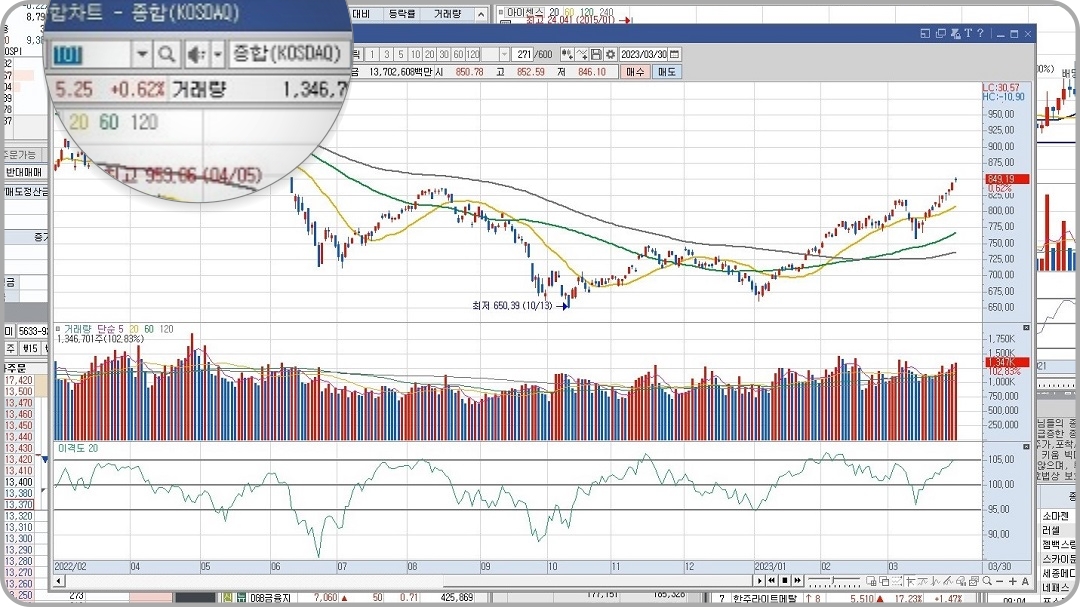Click the 대비 column header in back window
This screenshot has height=607, width=1080.
point(361,14)
